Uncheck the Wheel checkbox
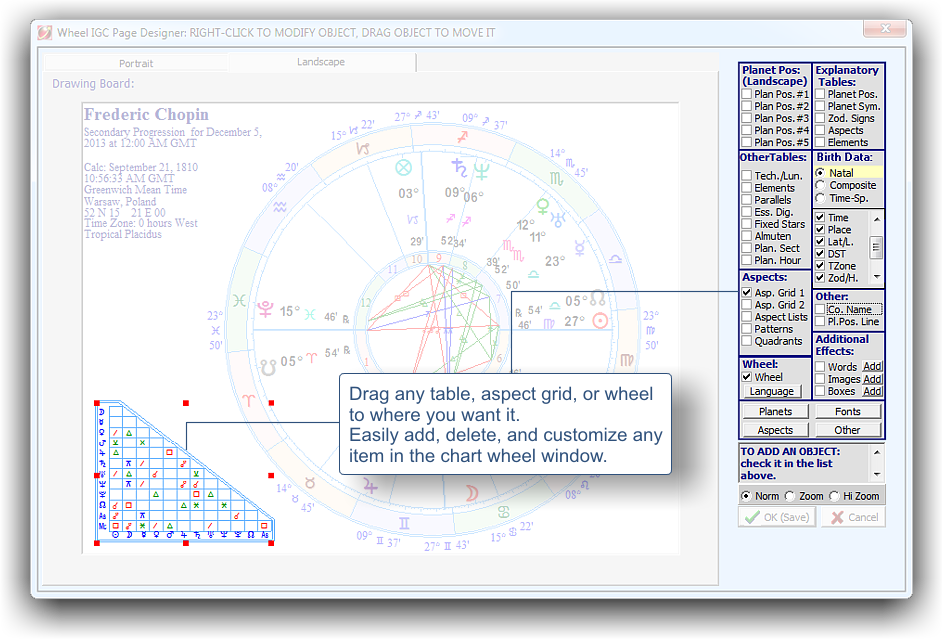The image size is (942, 639). pos(747,377)
